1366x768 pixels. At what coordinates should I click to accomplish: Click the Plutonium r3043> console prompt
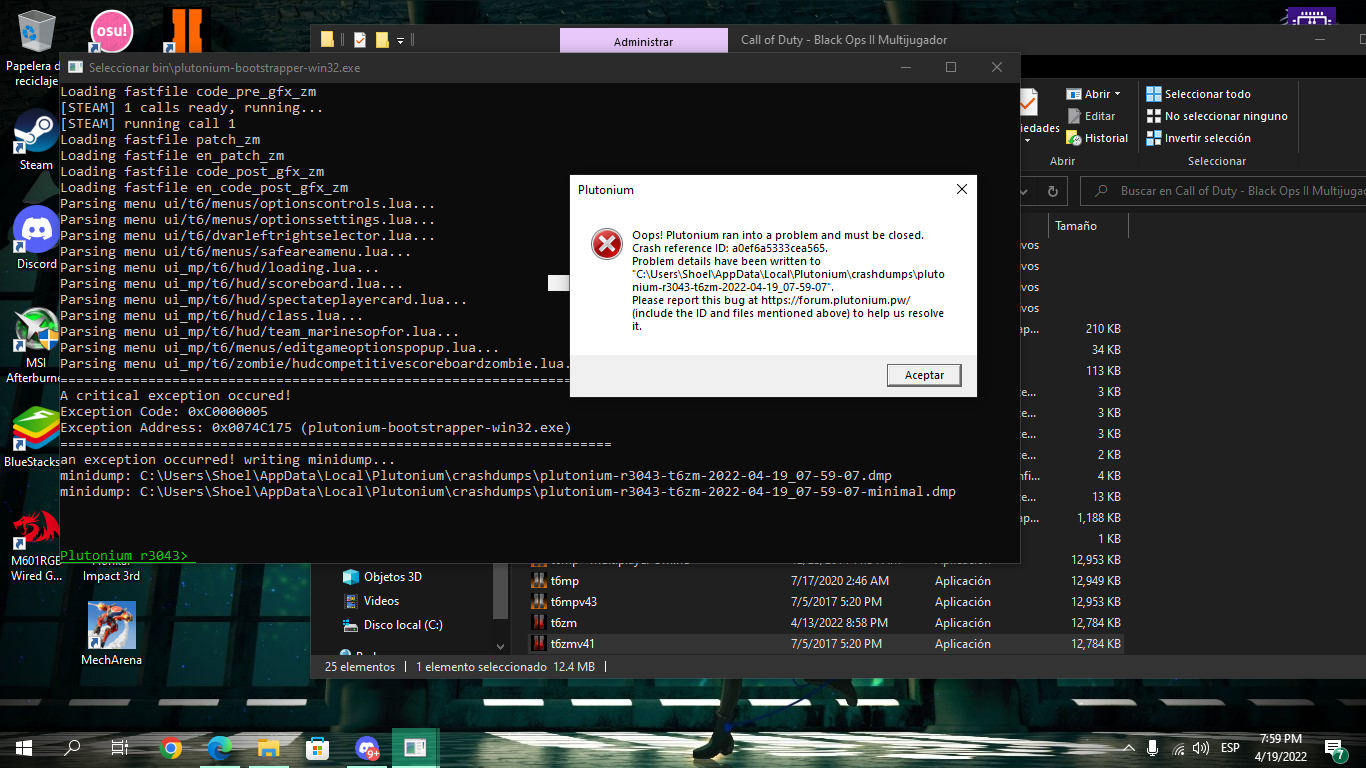click(x=123, y=556)
